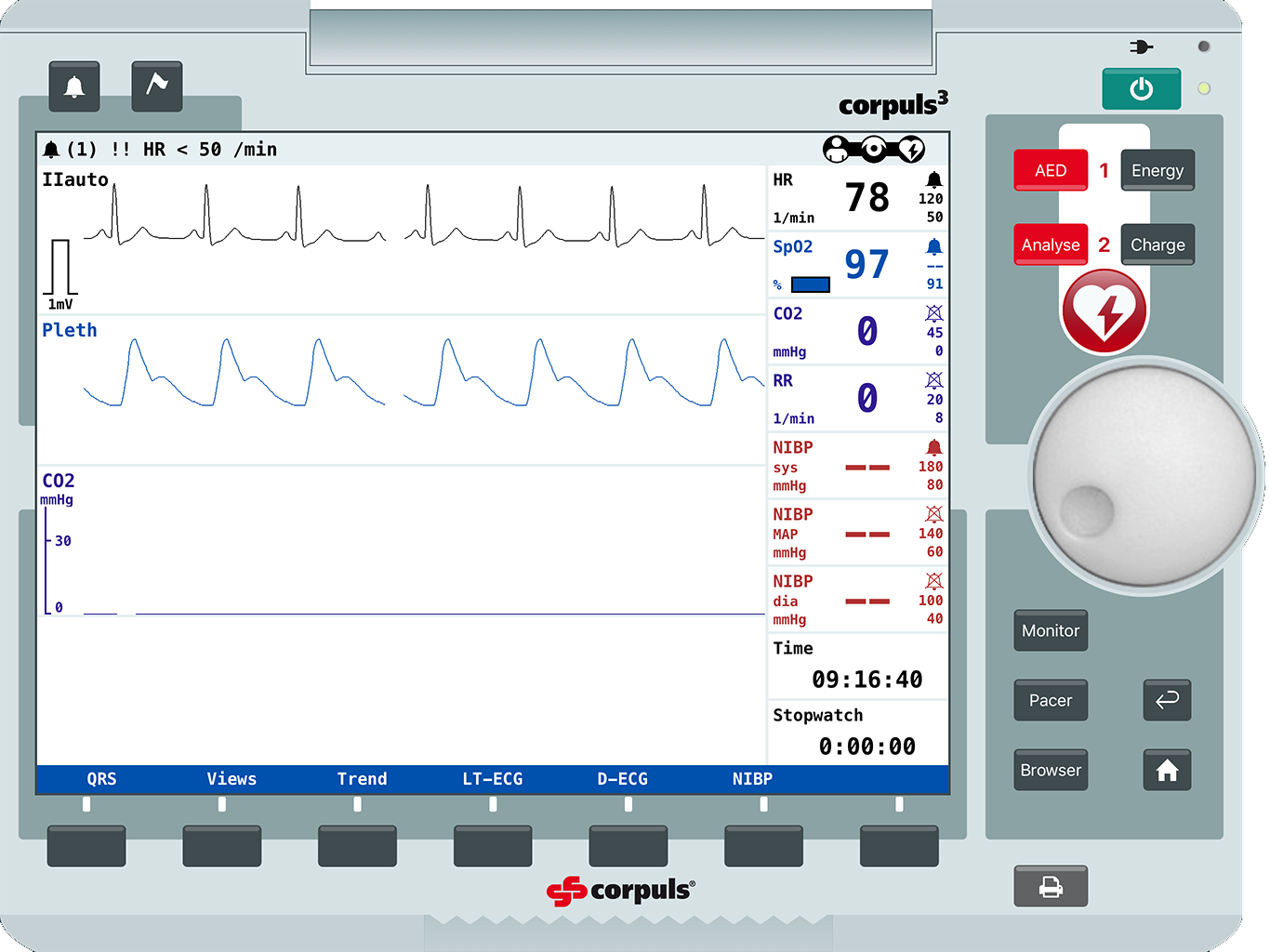1270x952 pixels.
Task: Select the NIBP MAP parameter field
Action: [857, 533]
